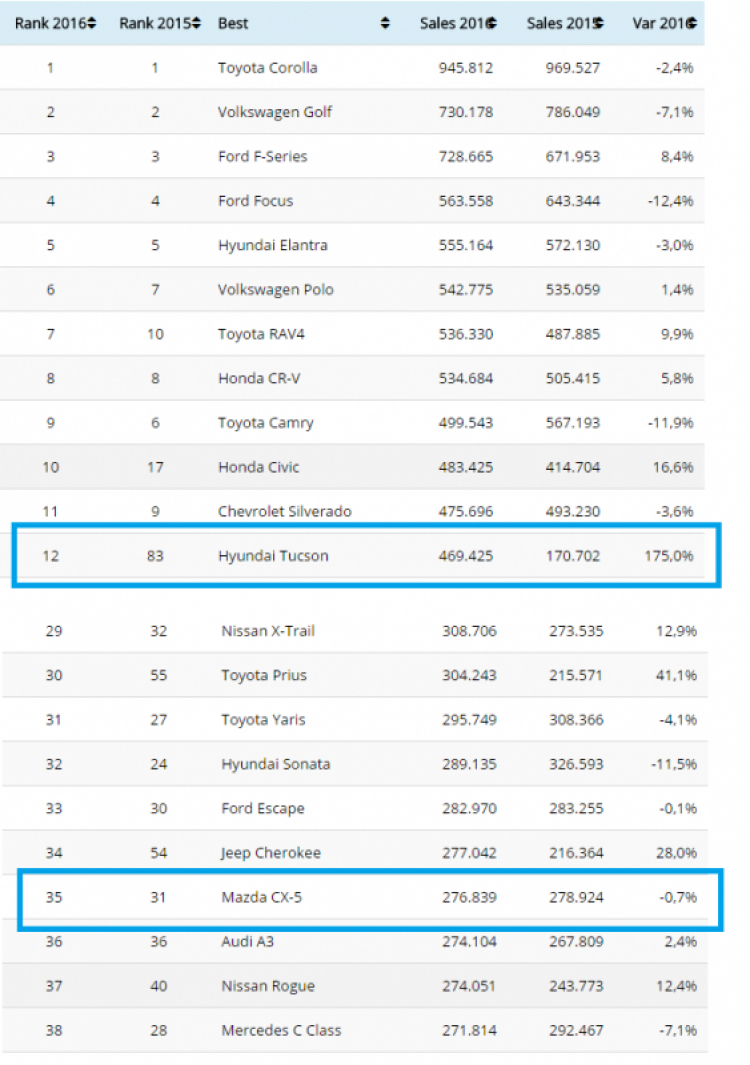Select Chevrolet Silverado model name

coord(285,511)
